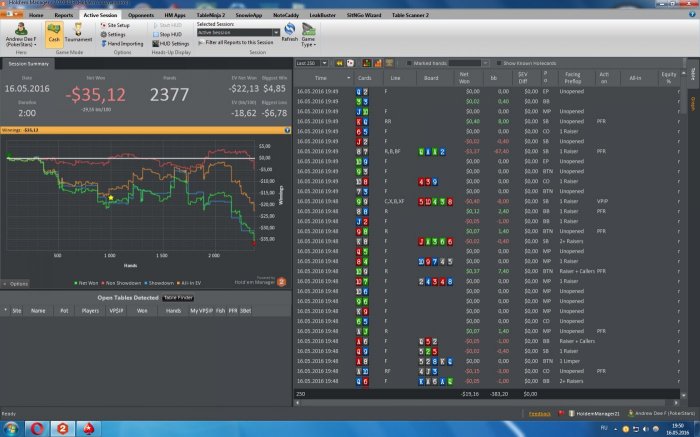Click the Net Won legend color marker

(77, 284)
